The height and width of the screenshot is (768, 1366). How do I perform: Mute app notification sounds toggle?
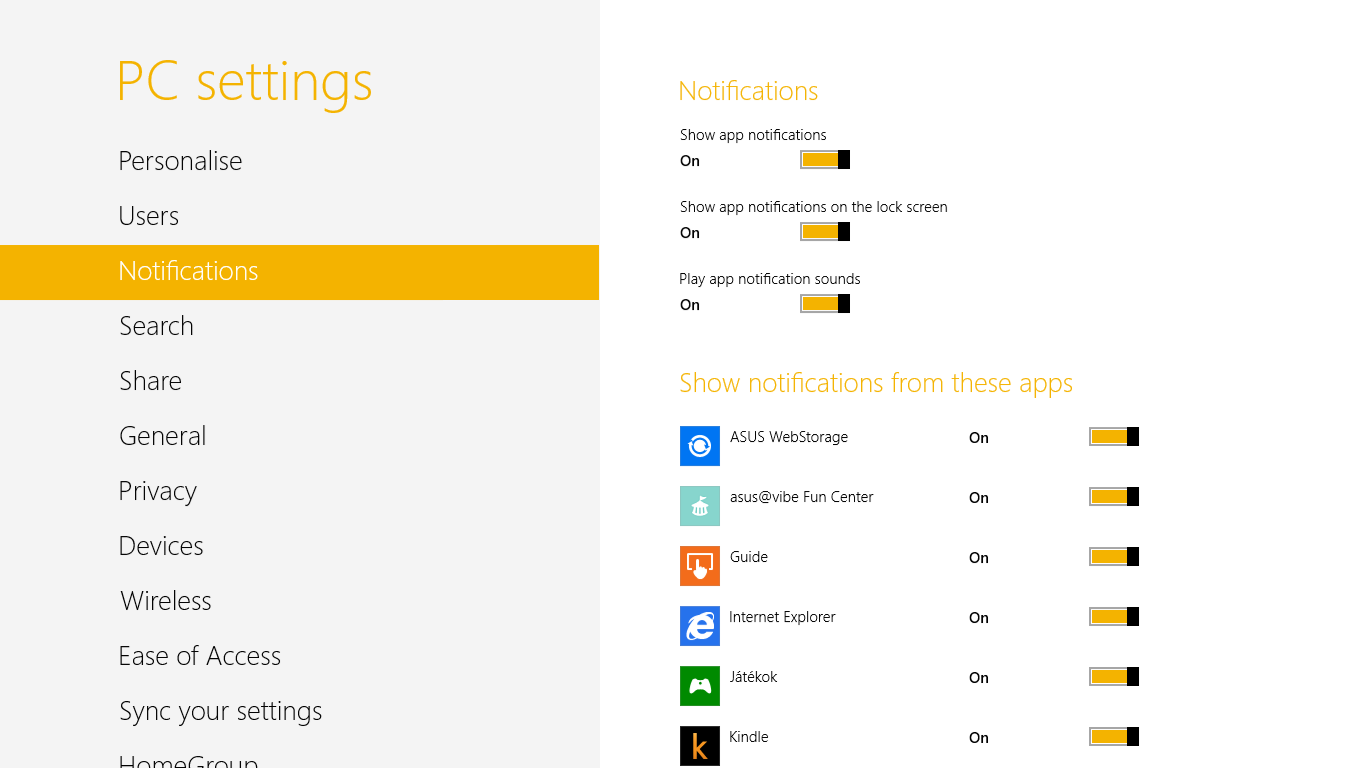pos(824,304)
